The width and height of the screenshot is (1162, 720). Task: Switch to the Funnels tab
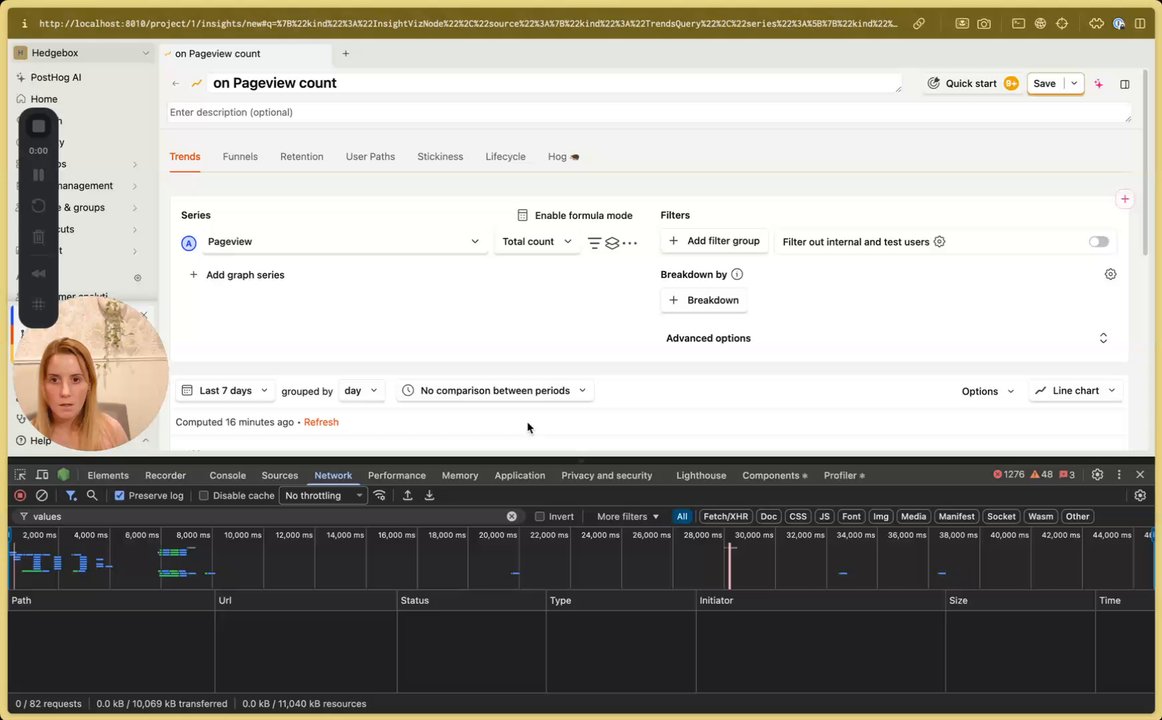tap(240, 156)
